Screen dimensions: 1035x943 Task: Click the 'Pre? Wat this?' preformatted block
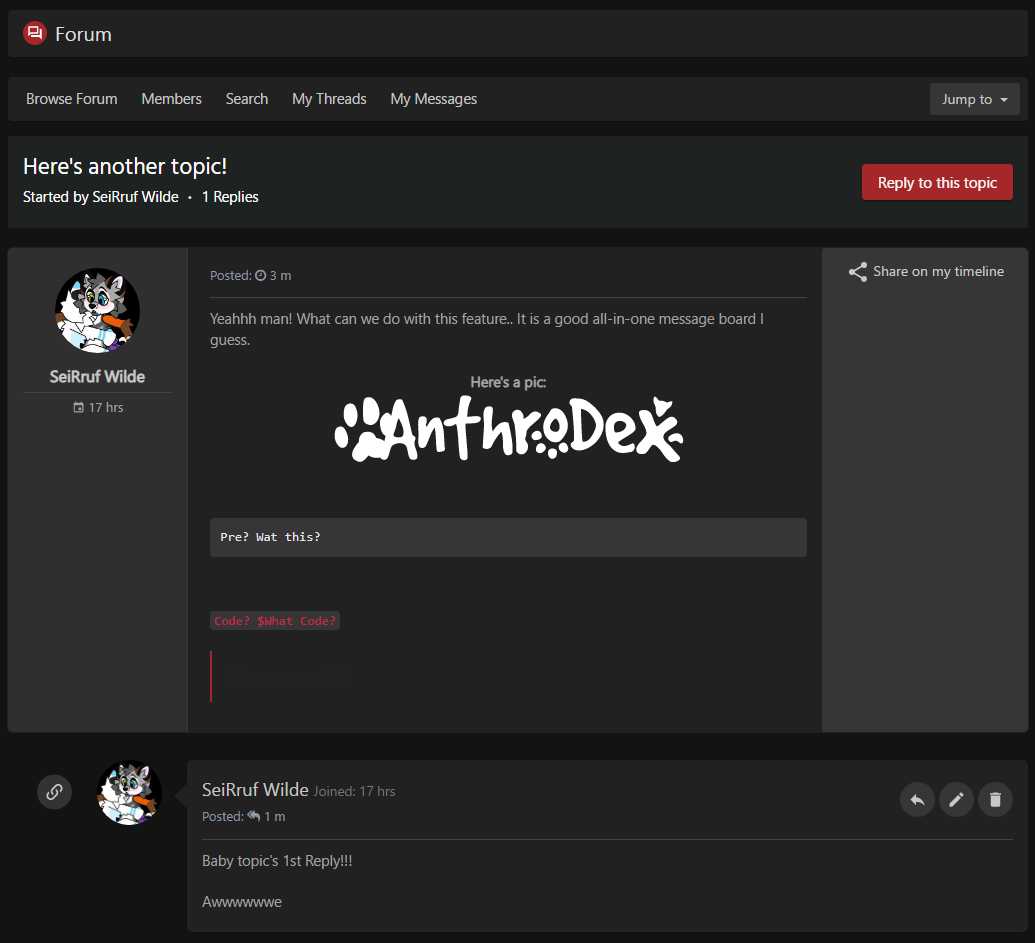pyautogui.click(x=508, y=537)
